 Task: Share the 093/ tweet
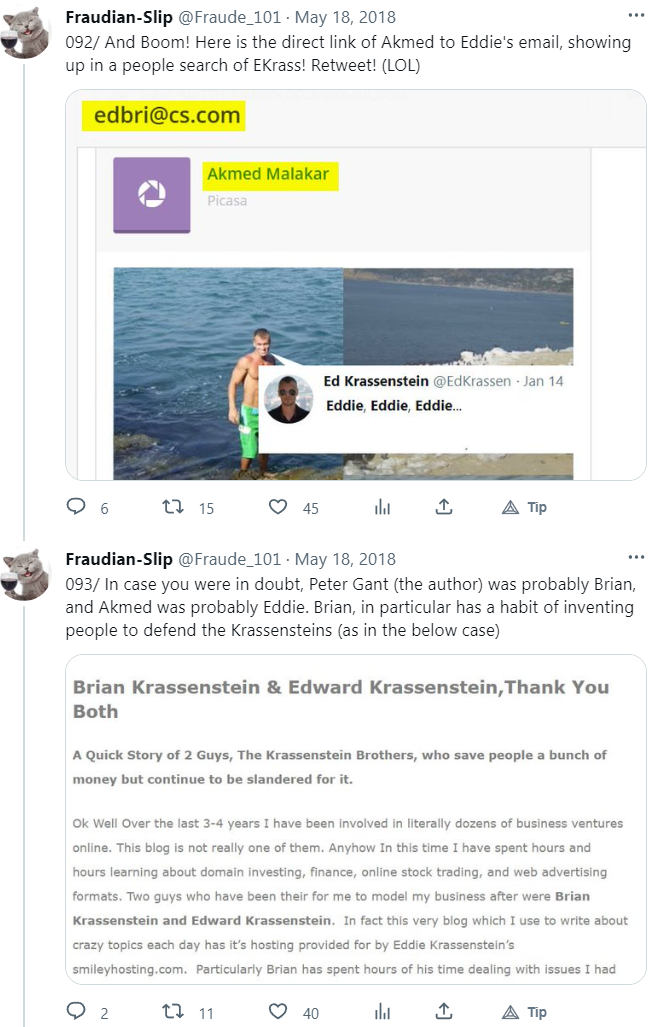click(x=444, y=1012)
